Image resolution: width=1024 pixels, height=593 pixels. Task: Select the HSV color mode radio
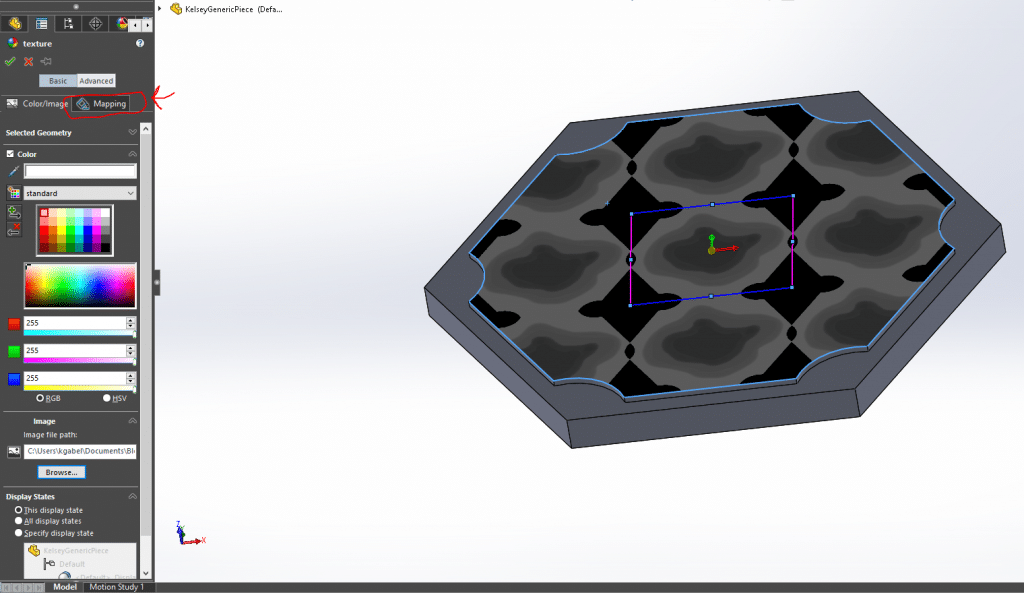coord(106,398)
